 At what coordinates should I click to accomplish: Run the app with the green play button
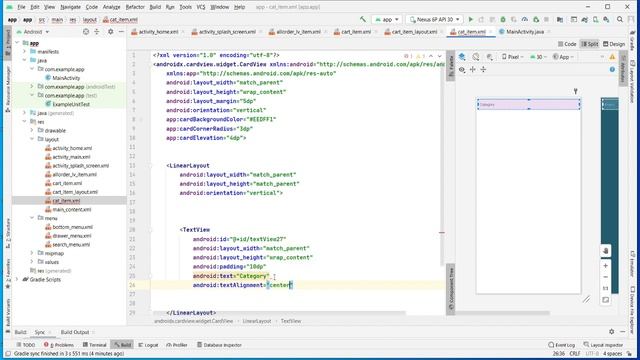coord(471,20)
